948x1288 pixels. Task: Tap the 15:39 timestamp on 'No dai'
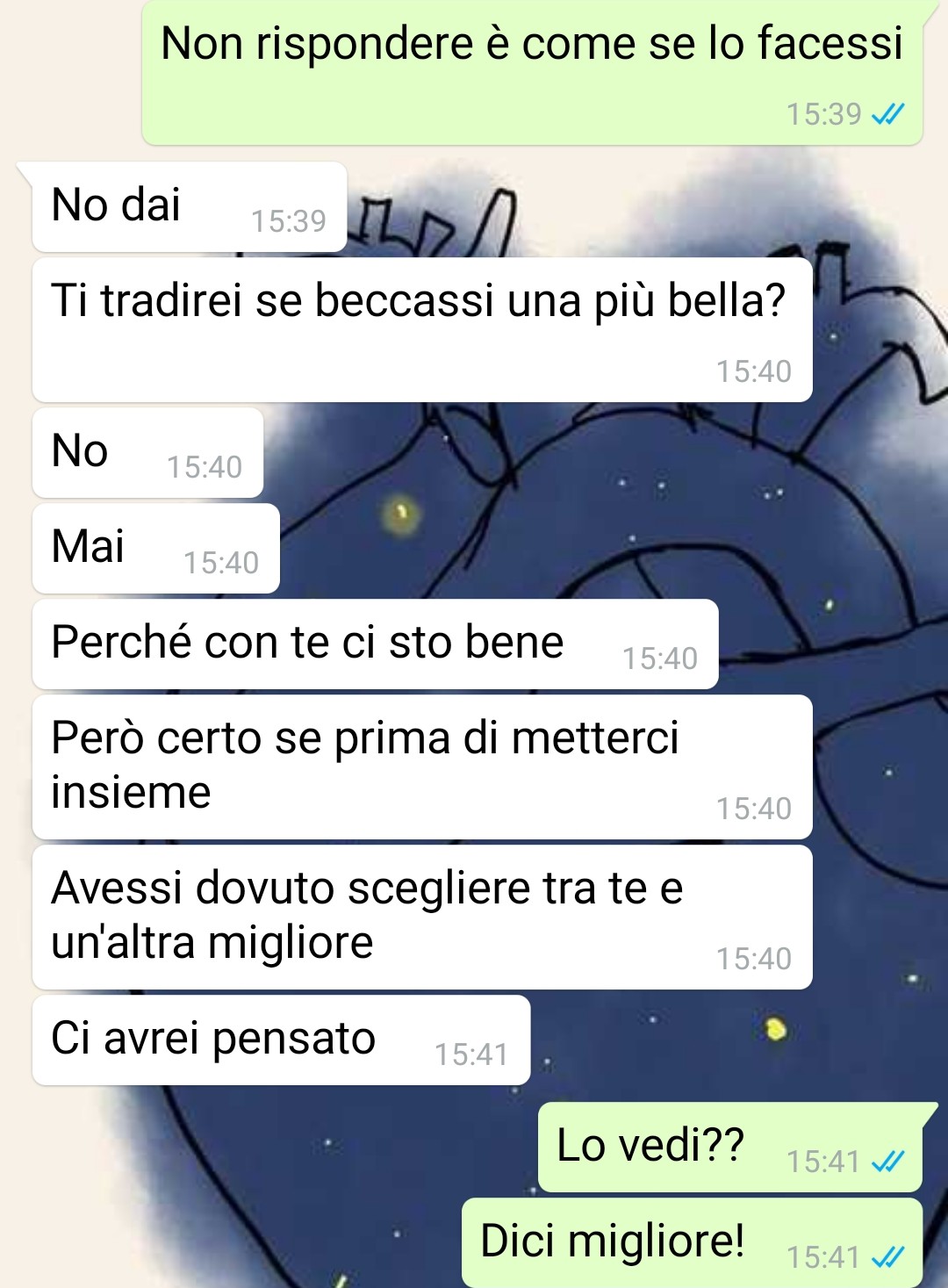289,221
